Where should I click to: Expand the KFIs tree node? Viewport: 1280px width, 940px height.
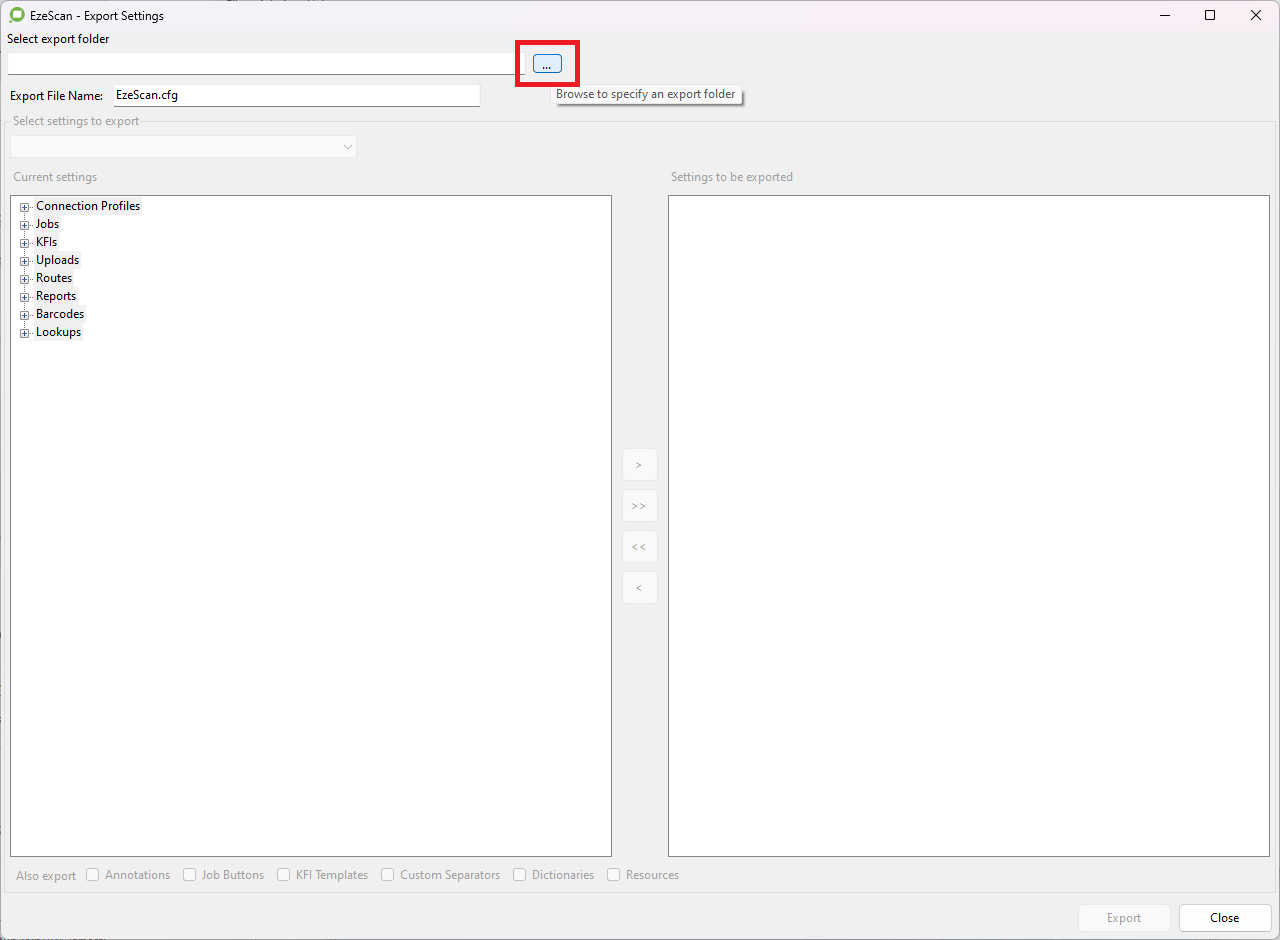tap(25, 243)
